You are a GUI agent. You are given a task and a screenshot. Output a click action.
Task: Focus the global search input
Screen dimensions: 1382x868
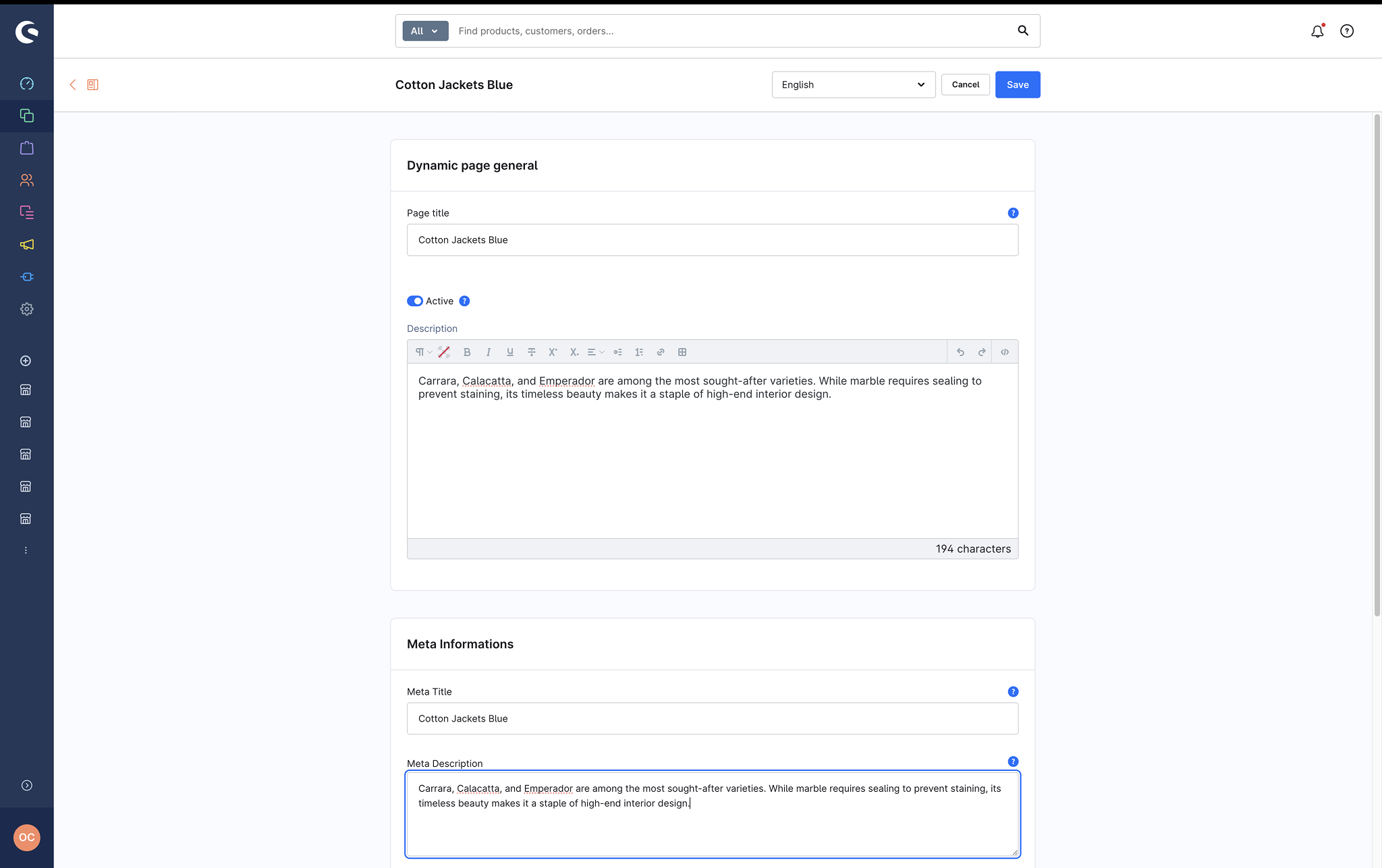click(x=732, y=30)
